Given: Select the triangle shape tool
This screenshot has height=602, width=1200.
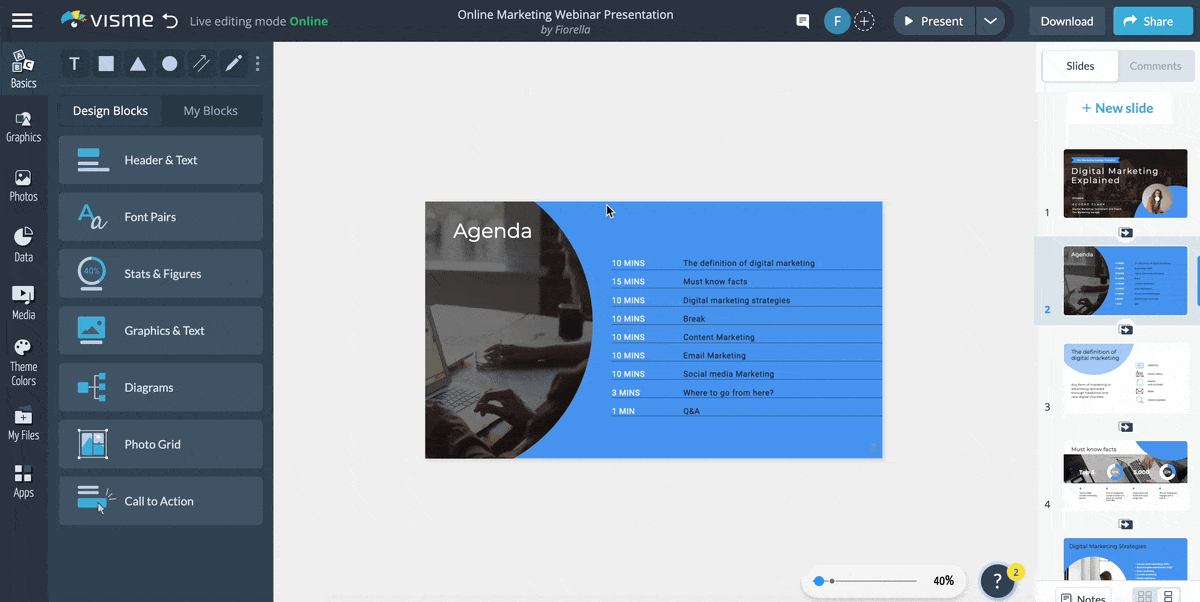Looking at the screenshot, I should point(138,64).
